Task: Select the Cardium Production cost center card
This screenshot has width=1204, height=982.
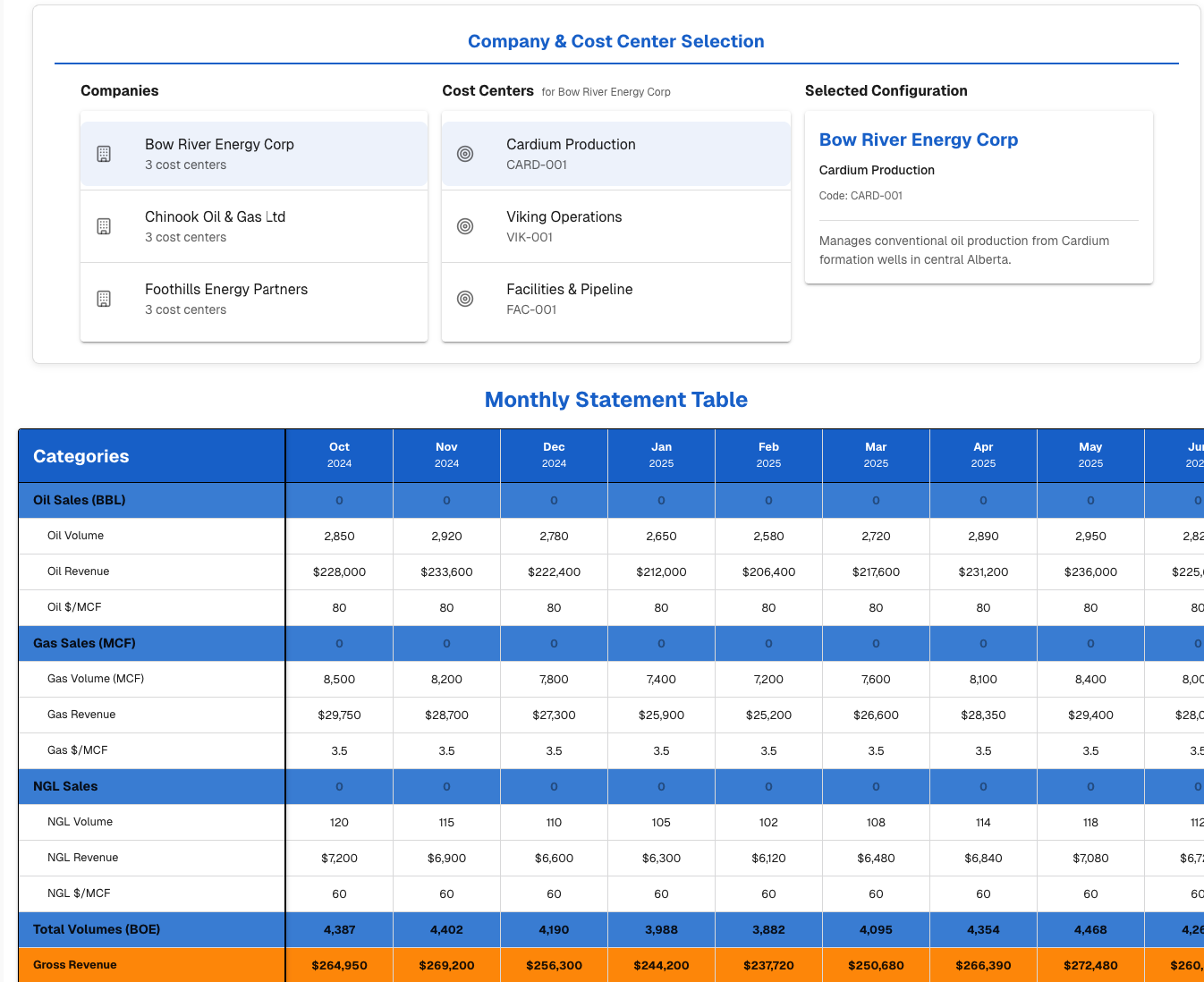Action: click(616, 153)
